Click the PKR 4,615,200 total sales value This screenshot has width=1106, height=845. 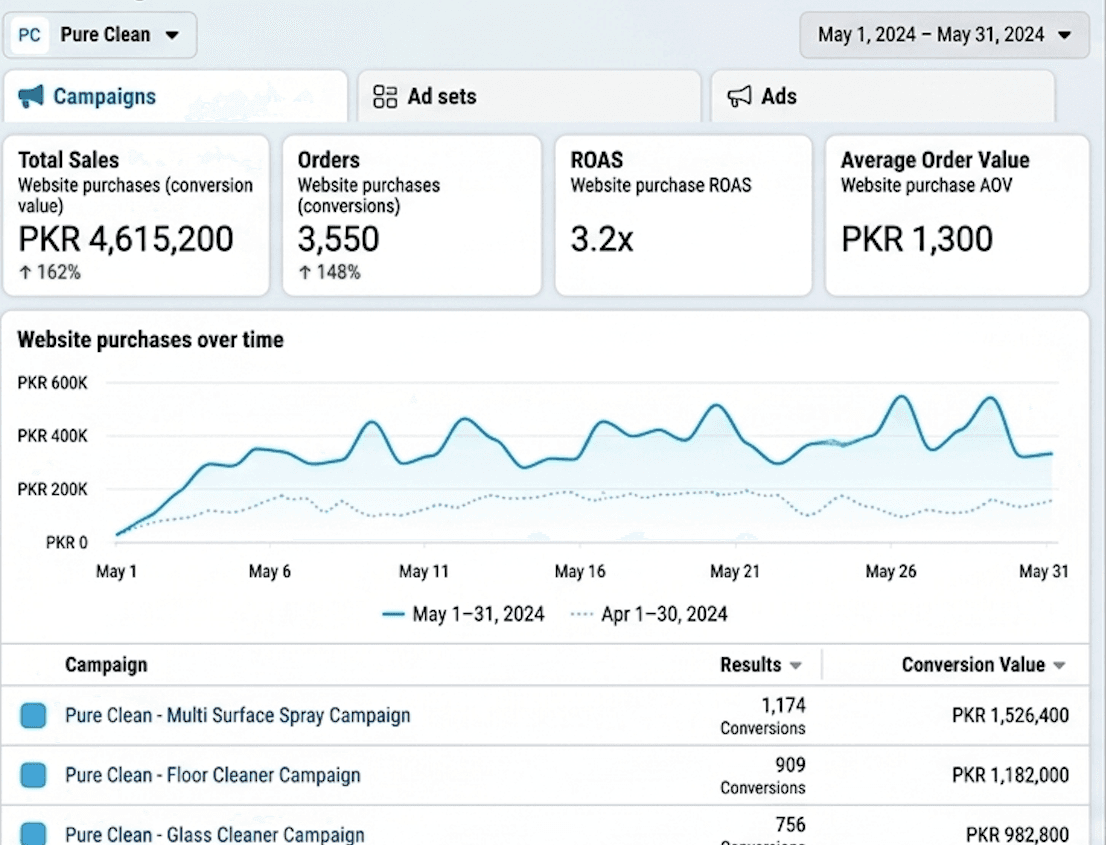126,239
